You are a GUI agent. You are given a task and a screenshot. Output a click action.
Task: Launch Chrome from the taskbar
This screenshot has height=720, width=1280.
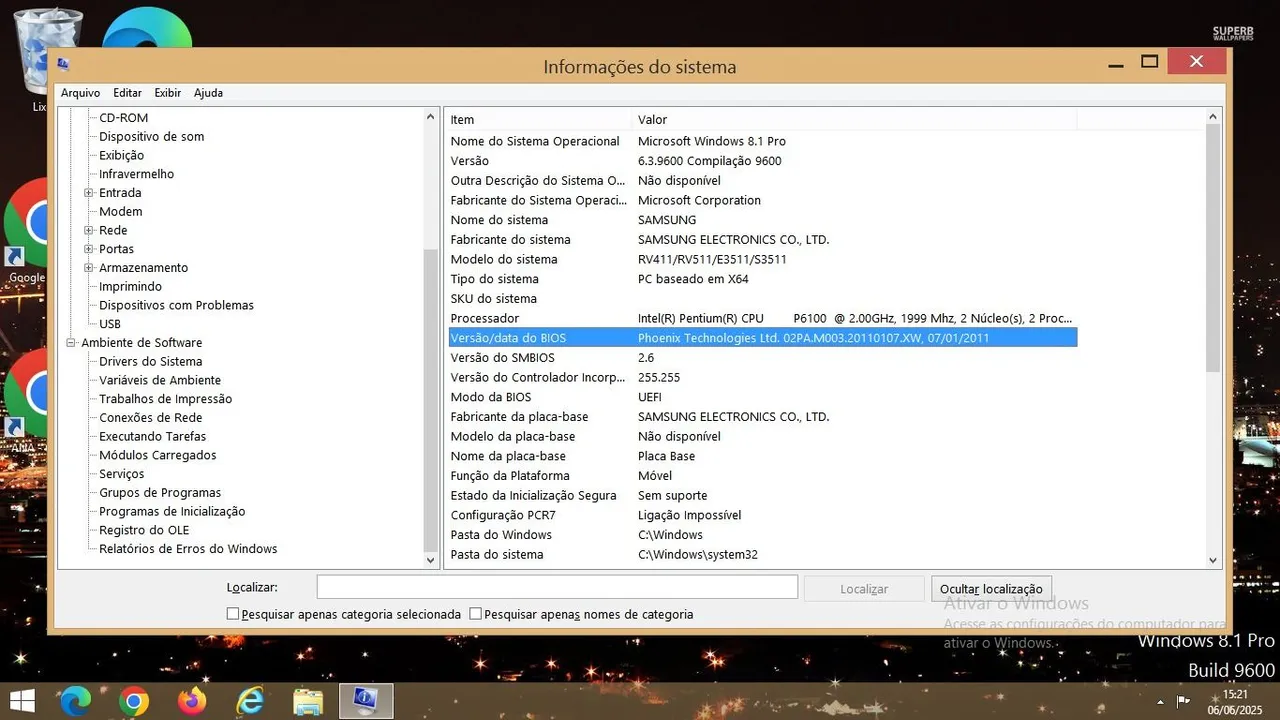coord(133,701)
